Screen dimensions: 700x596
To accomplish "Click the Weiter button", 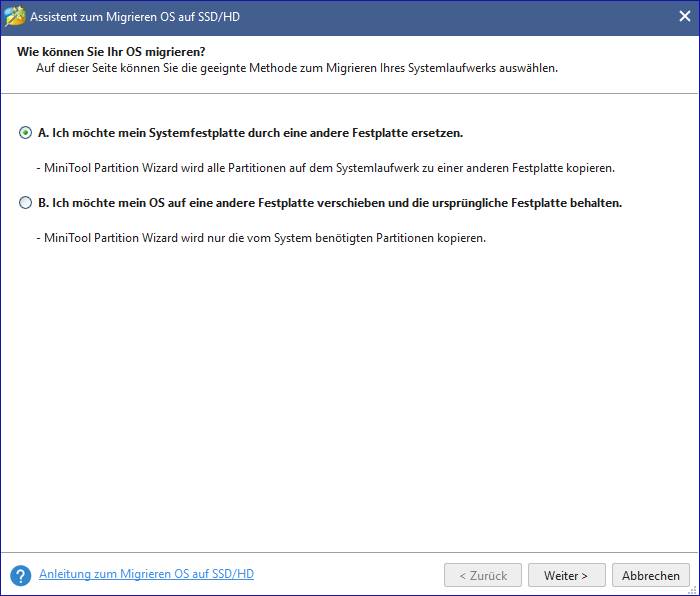I will point(567,575).
